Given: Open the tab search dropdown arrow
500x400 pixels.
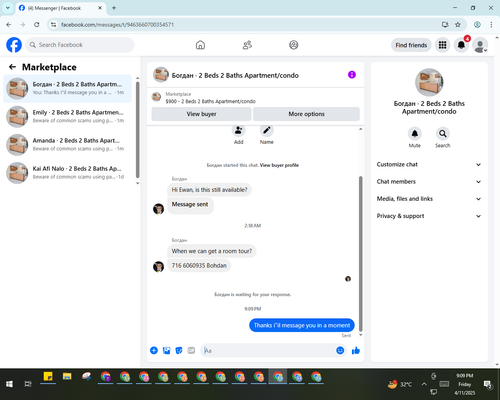Looking at the screenshot, I should tap(8, 8).
